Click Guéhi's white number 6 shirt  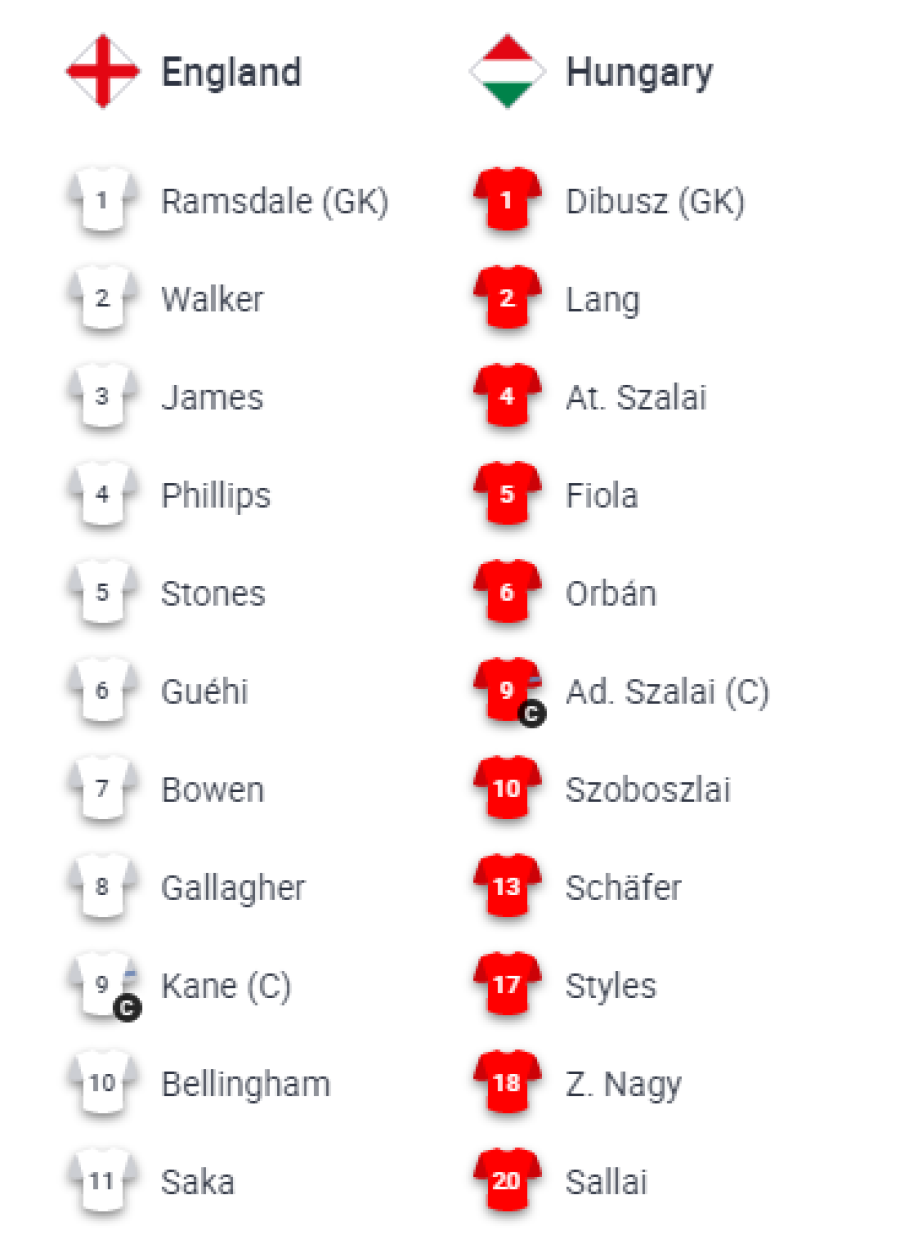[x=102, y=691]
